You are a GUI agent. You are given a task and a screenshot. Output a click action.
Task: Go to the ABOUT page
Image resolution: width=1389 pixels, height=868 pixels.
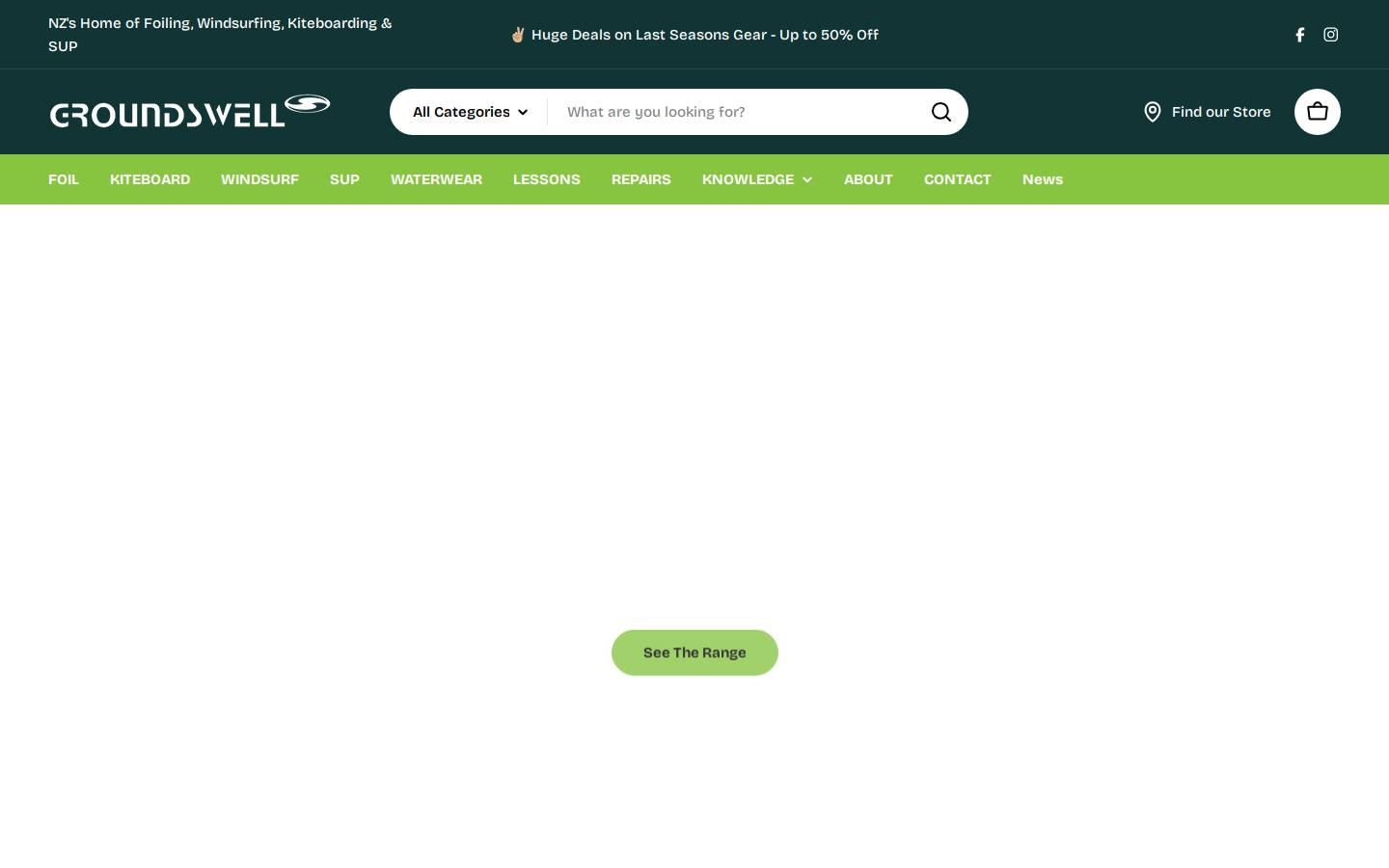[868, 179]
